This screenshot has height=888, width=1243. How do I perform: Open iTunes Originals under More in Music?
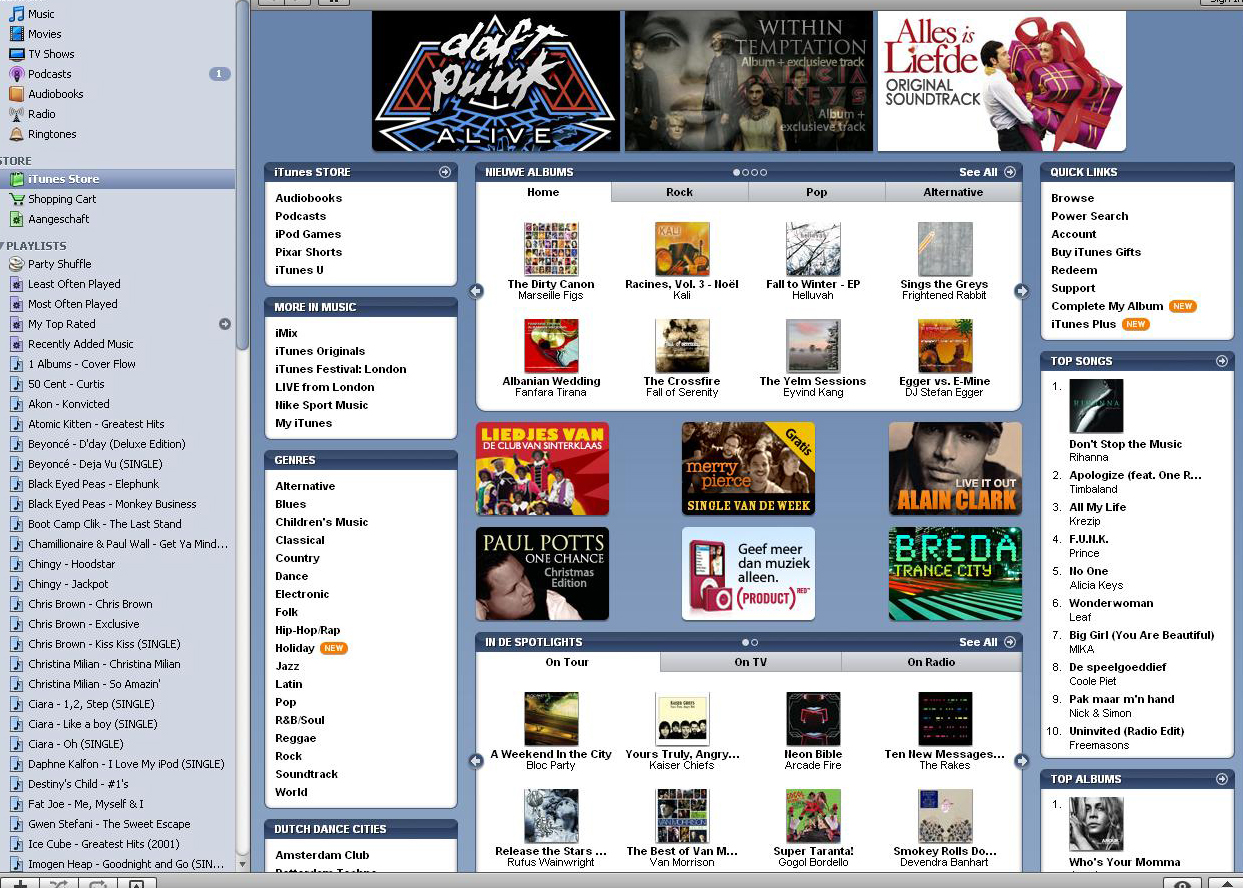point(320,351)
